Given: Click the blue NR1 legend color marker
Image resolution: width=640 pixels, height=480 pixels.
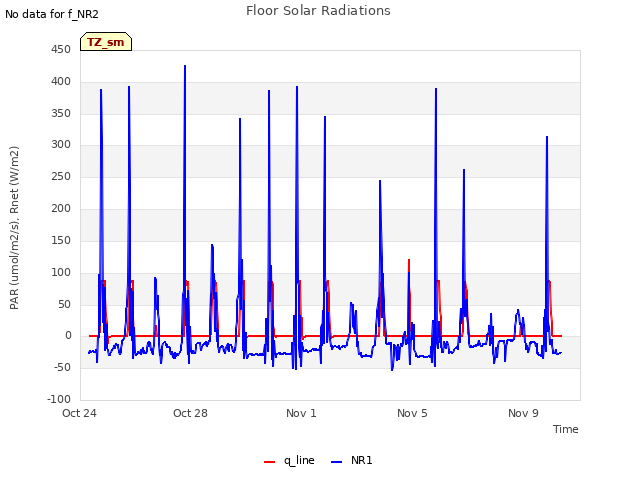Looking at the screenshot, I should pos(336,462).
